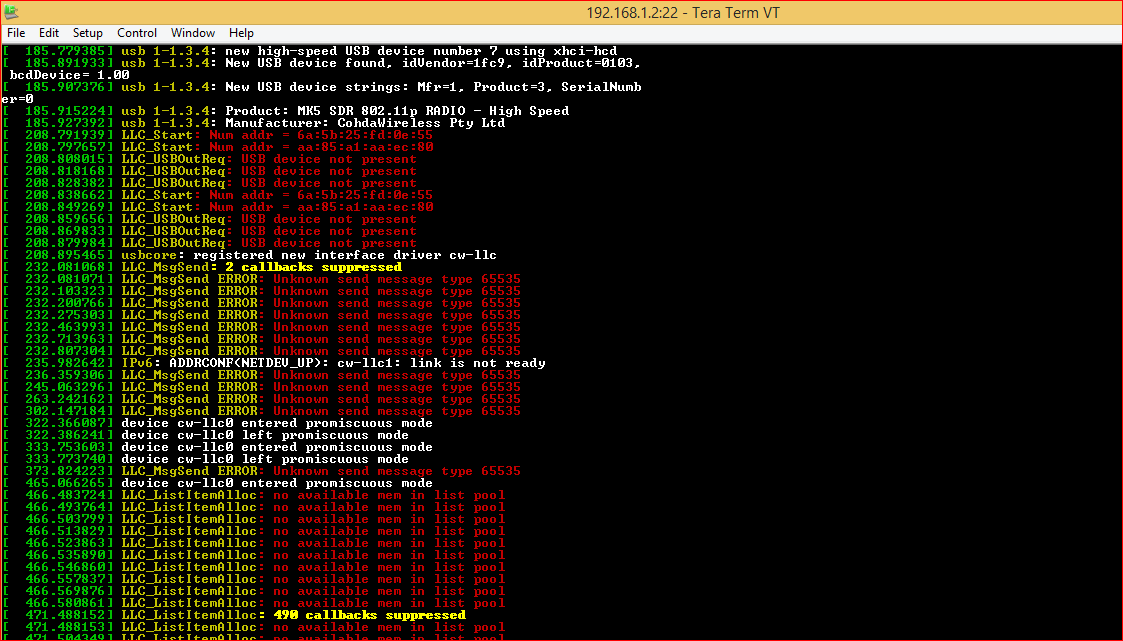Open the Setup menu
The height and width of the screenshot is (641, 1123).
[x=87, y=33]
